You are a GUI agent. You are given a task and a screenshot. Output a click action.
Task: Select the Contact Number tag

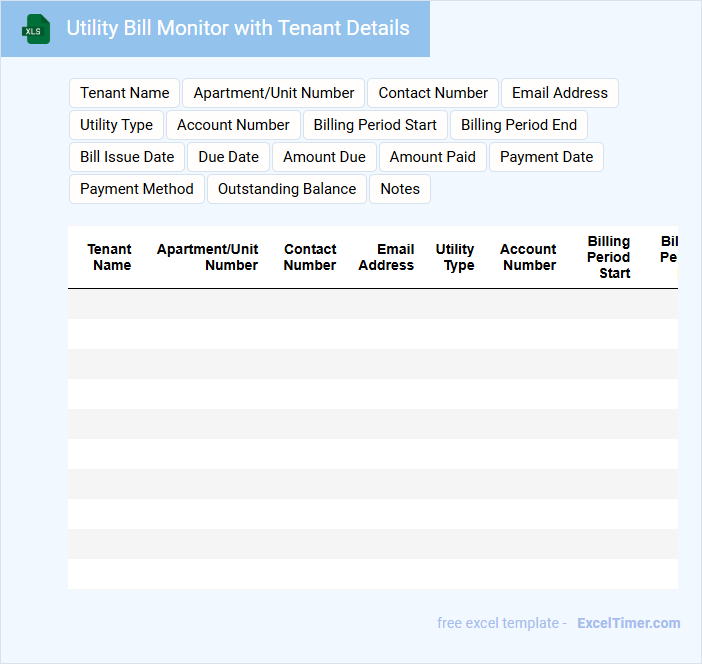433,93
